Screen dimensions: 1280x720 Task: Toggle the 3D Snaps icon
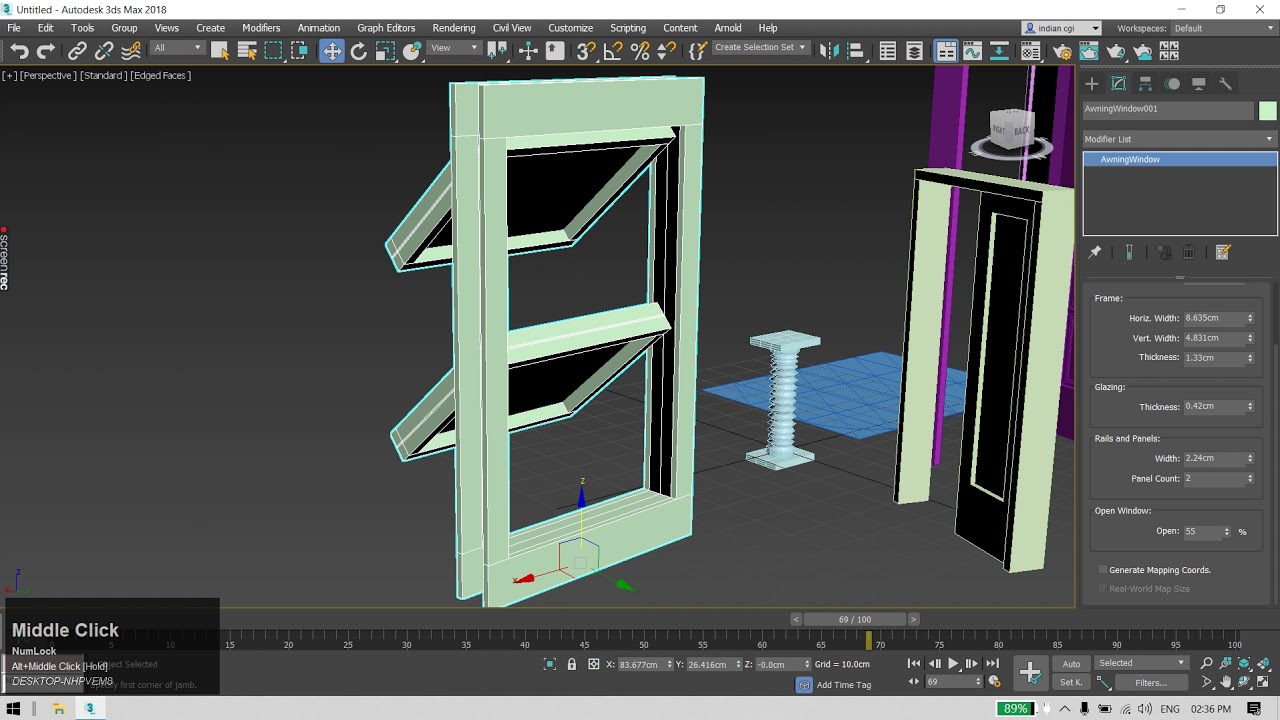tap(586, 51)
